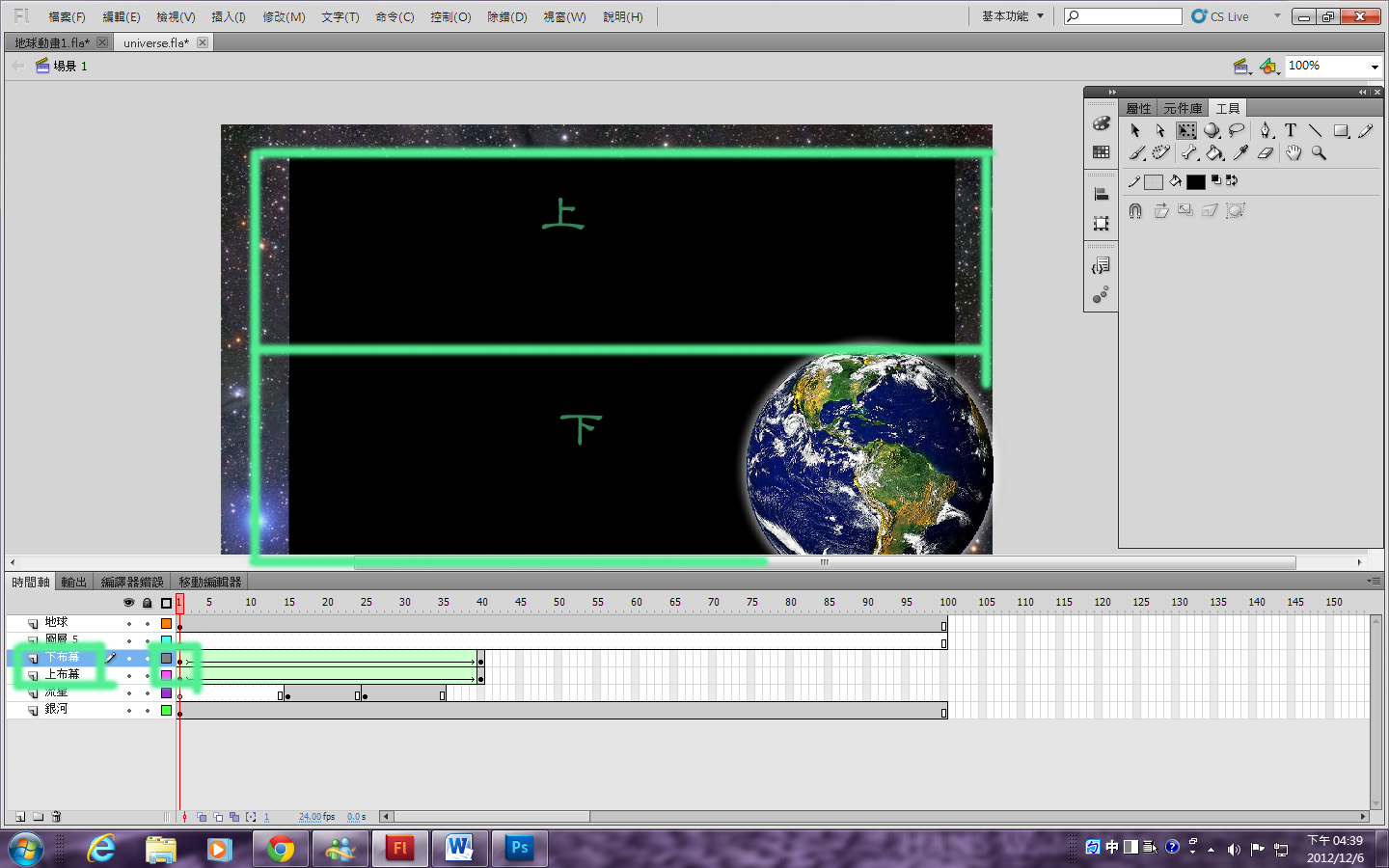The width and height of the screenshot is (1389, 868).
Task: Select the Rectangle tool
Action: coord(1341,130)
